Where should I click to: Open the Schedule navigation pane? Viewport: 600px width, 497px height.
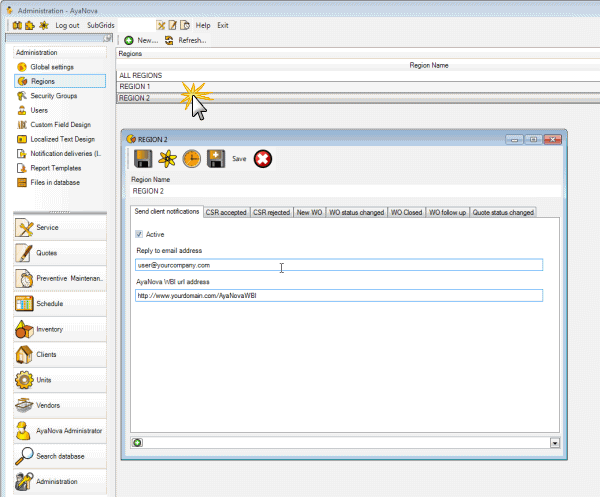click(x=60, y=304)
